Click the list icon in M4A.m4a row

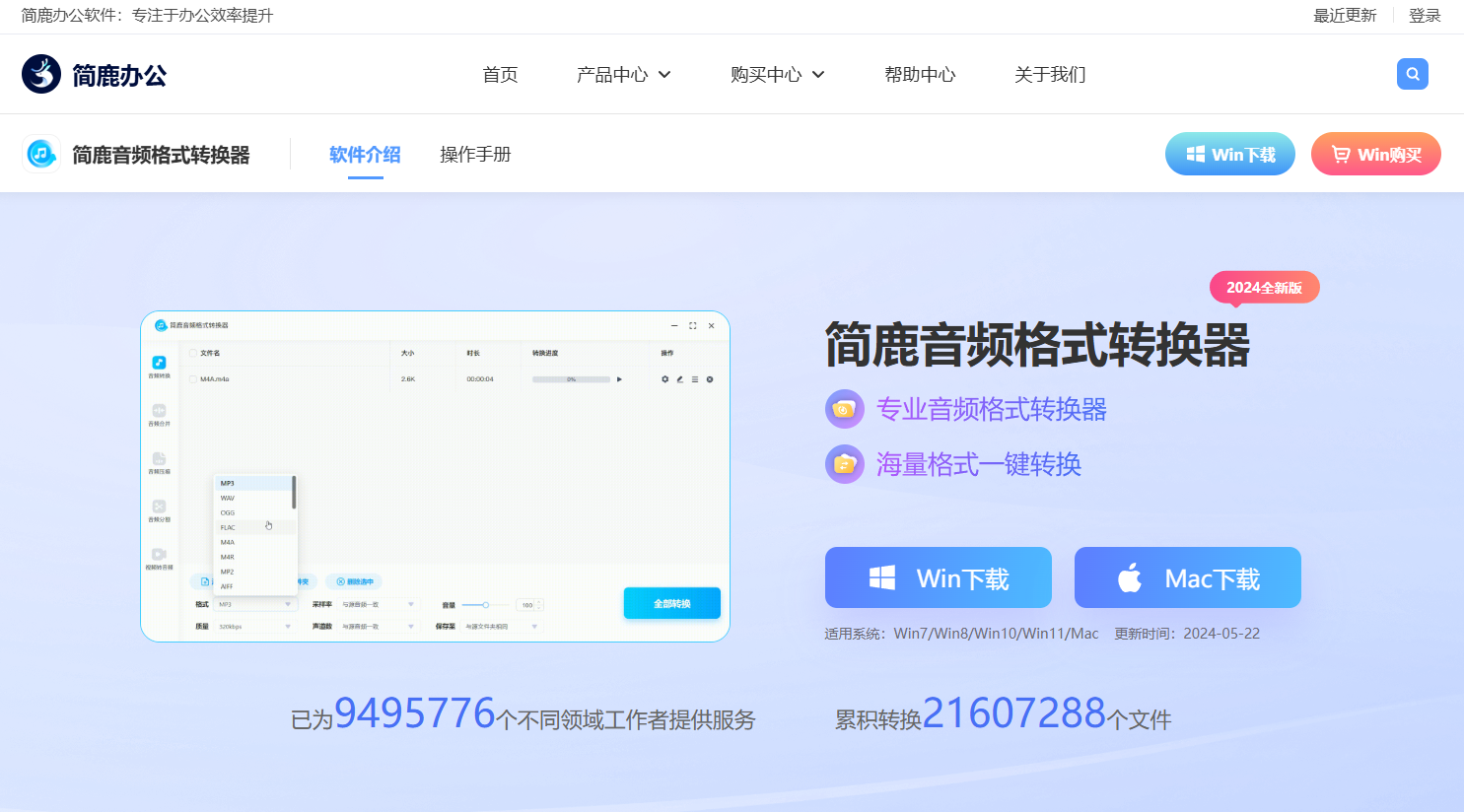click(x=695, y=379)
